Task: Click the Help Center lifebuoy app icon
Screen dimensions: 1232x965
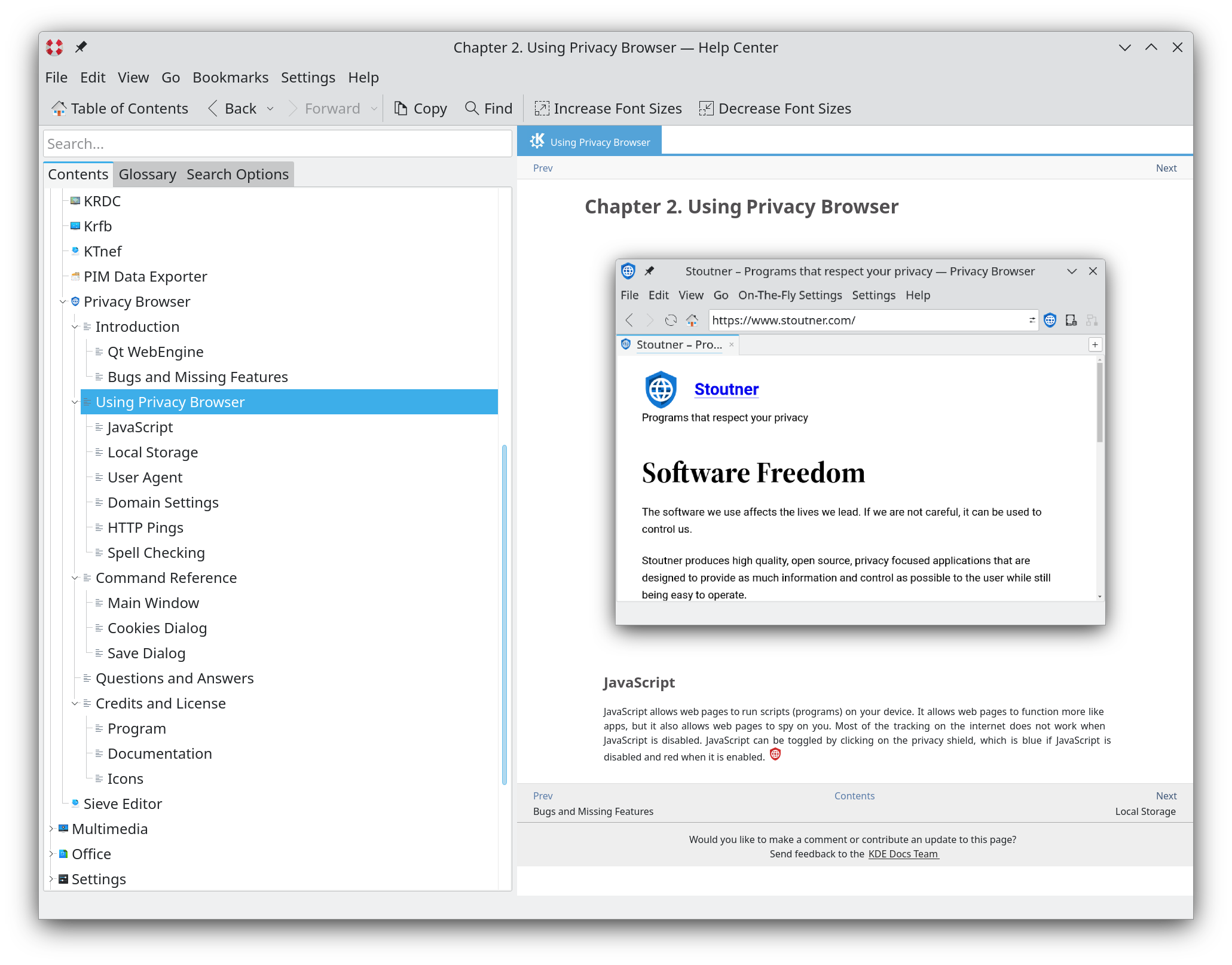Action: tap(54, 47)
